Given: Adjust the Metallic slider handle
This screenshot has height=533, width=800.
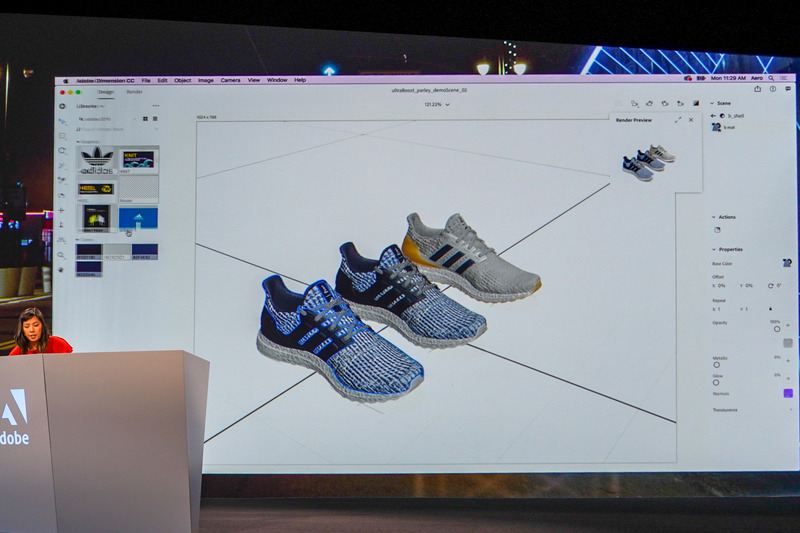Looking at the screenshot, I should point(716,365).
